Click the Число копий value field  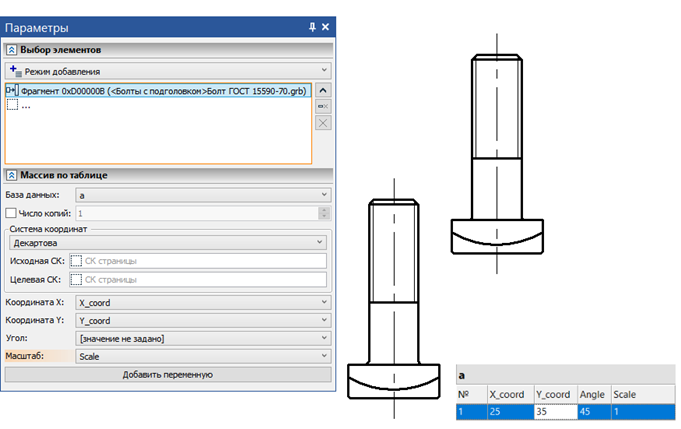tap(197, 213)
